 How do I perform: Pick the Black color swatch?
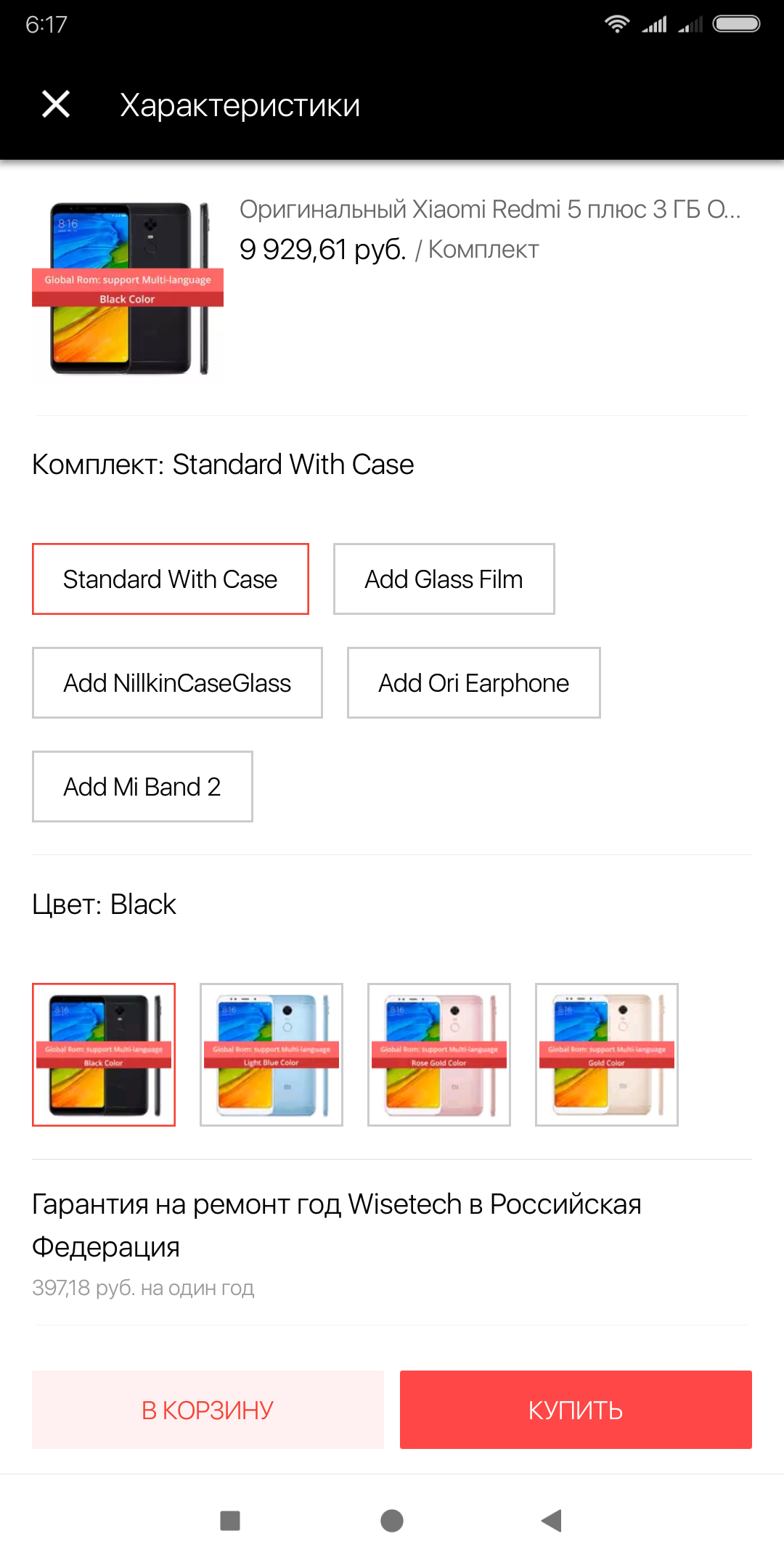[104, 1055]
